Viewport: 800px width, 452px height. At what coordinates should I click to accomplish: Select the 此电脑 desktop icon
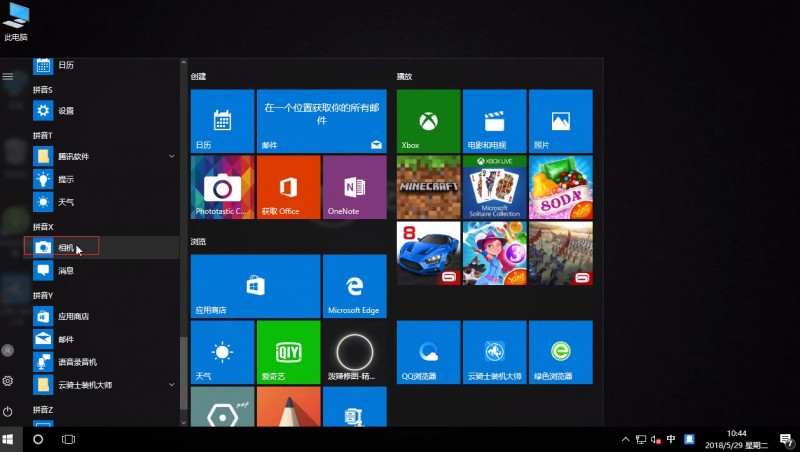(16, 22)
